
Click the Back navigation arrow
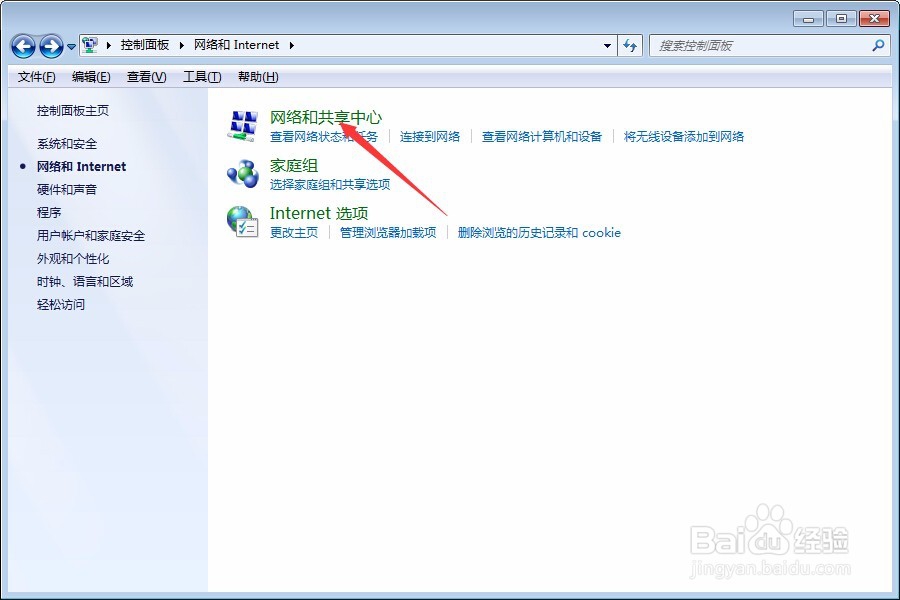click(x=22, y=45)
